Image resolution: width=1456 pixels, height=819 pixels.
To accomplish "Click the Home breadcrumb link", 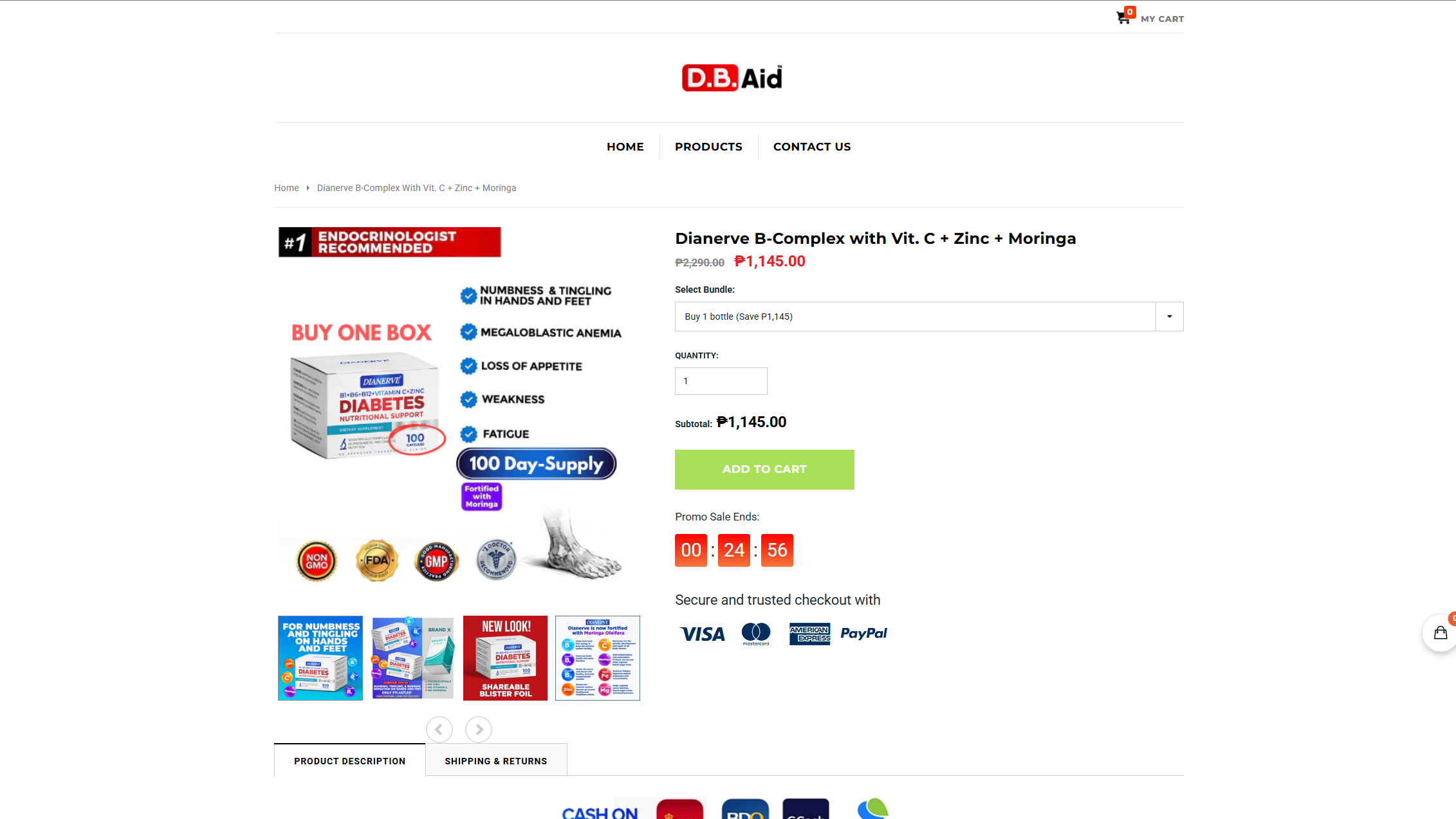I will point(286,188).
